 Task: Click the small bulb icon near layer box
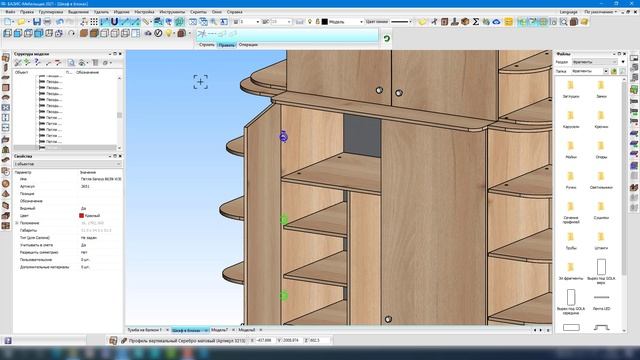click(x=310, y=21)
